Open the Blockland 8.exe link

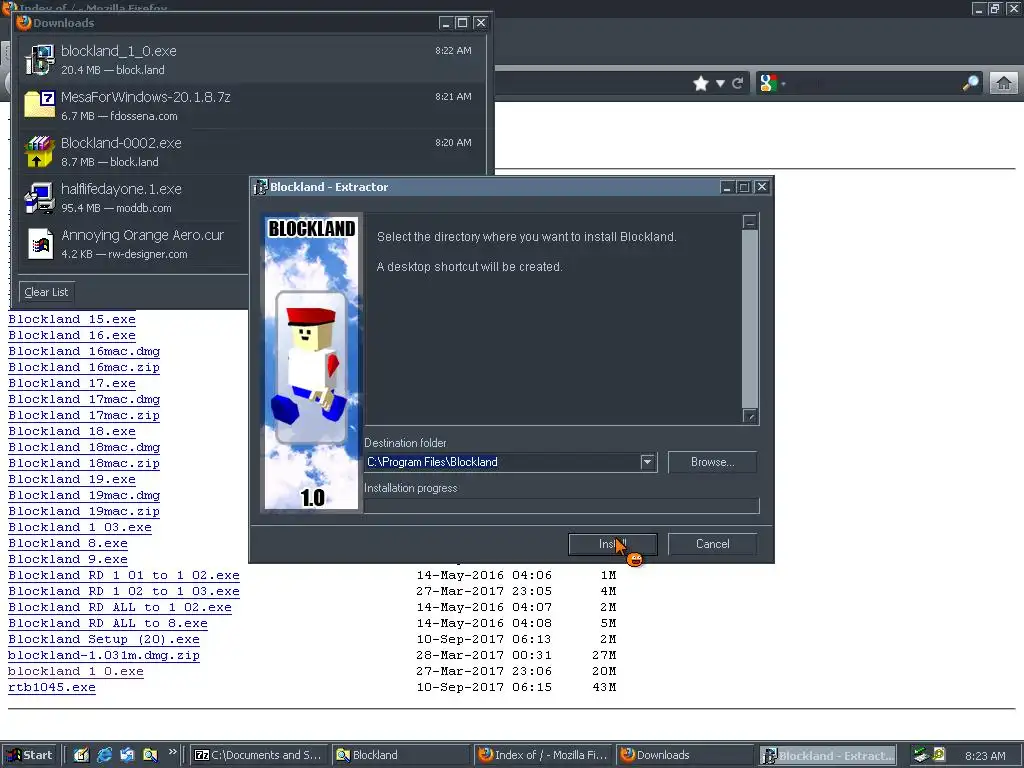(68, 543)
